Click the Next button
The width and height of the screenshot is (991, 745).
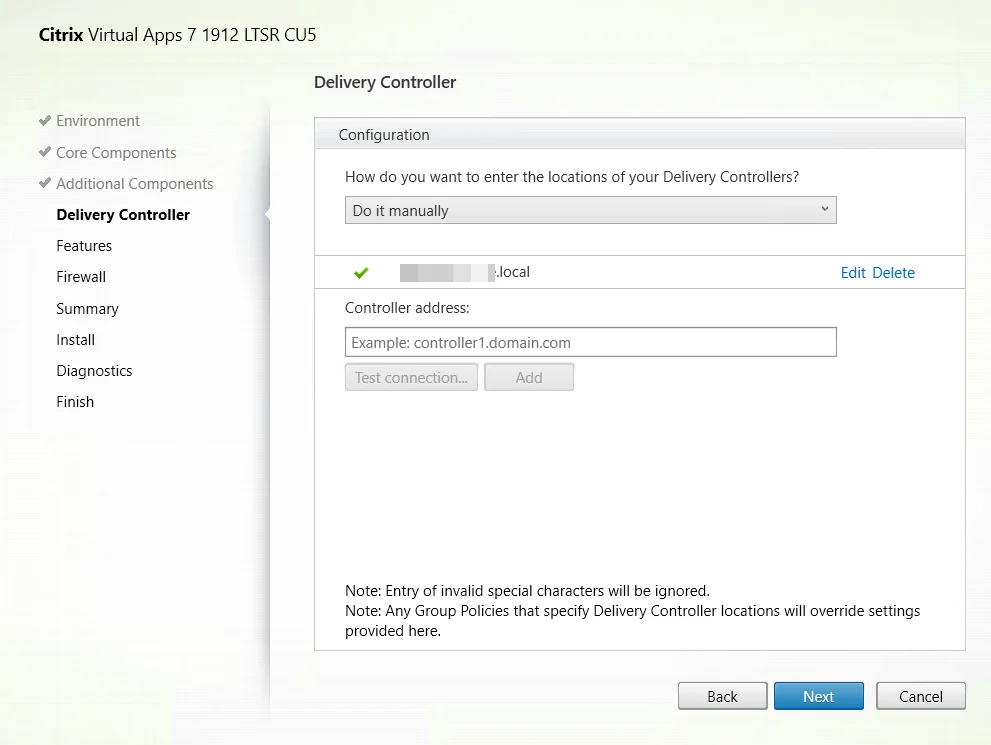[818, 696]
